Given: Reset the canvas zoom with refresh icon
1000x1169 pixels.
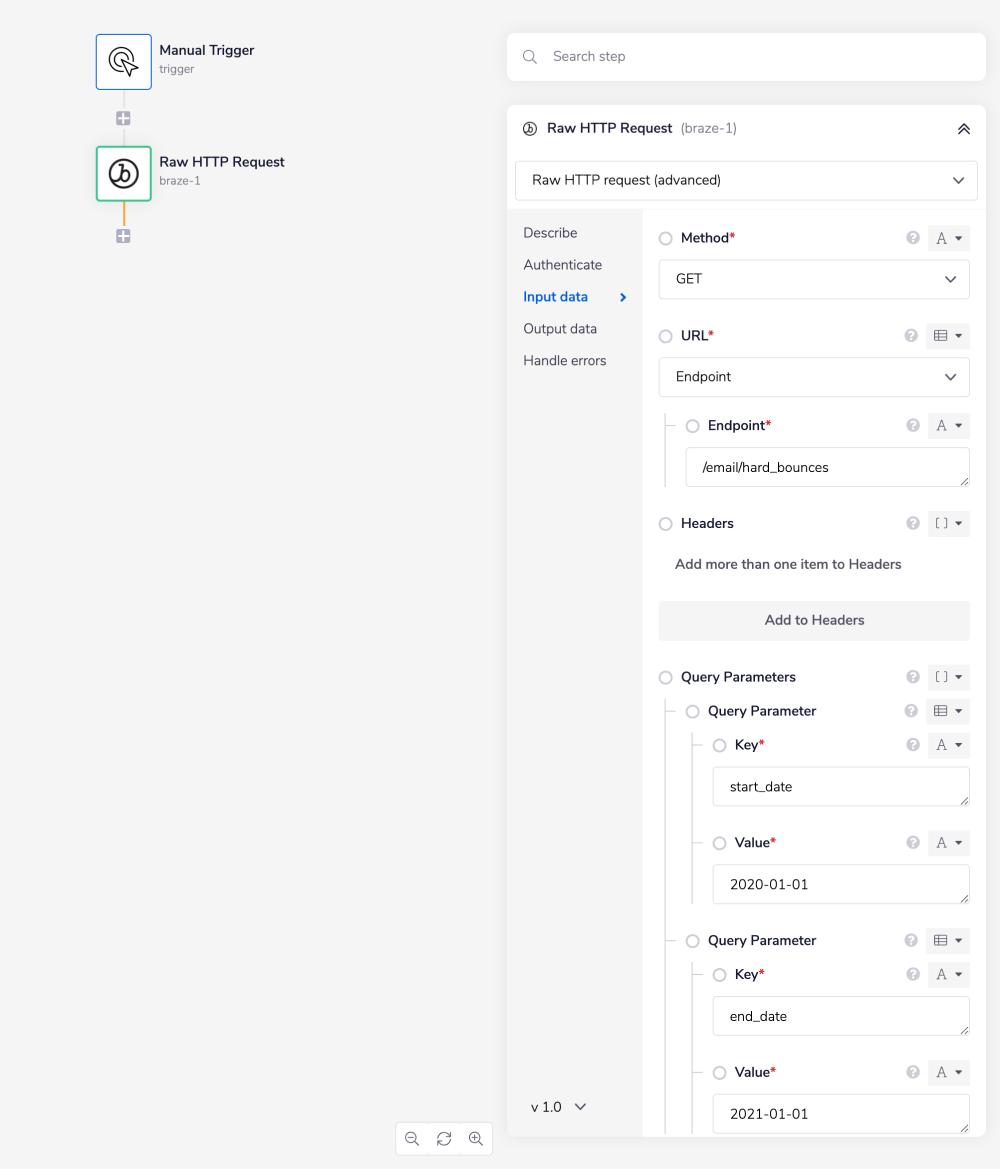Looking at the screenshot, I should tap(444, 1139).
